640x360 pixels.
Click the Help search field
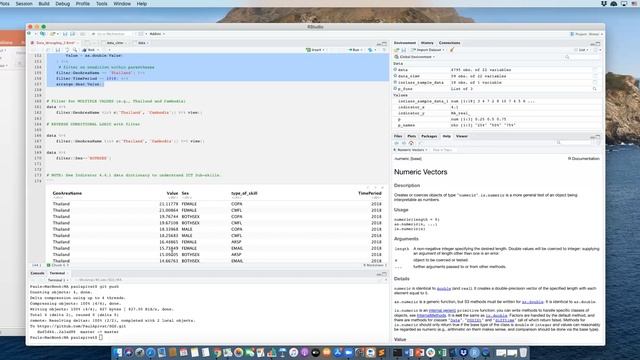576,142
